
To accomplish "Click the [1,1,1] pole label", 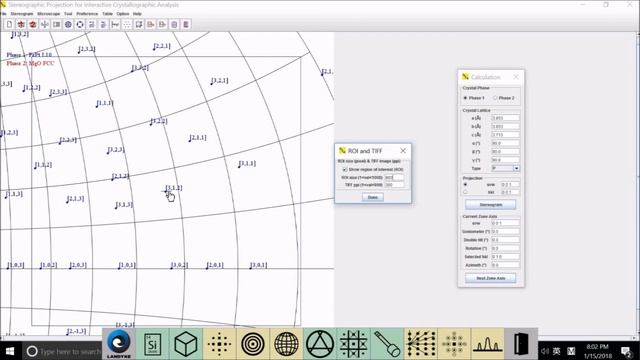I will [104, 103].
